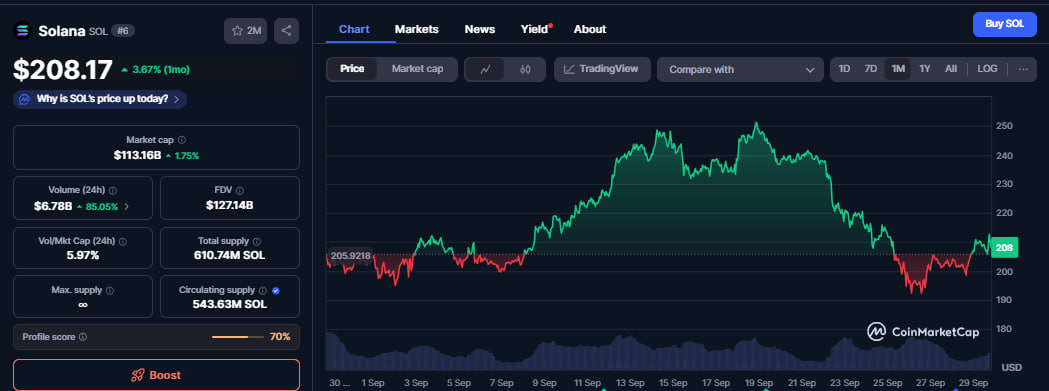Switch to the candlestick chart icon

point(525,69)
